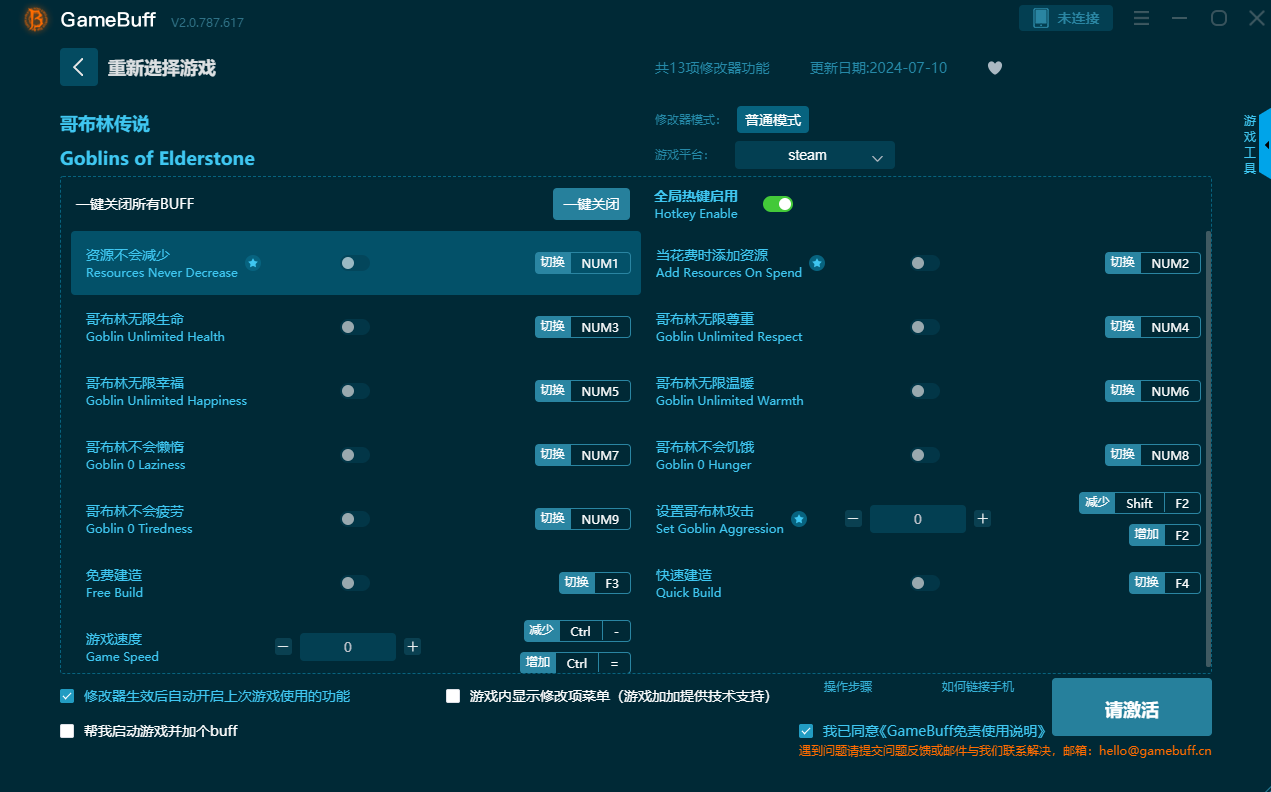Enable Add Resources On Spend toggle
Image resolution: width=1271 pixels, height=792 pixels.
[x=924, y=263]
